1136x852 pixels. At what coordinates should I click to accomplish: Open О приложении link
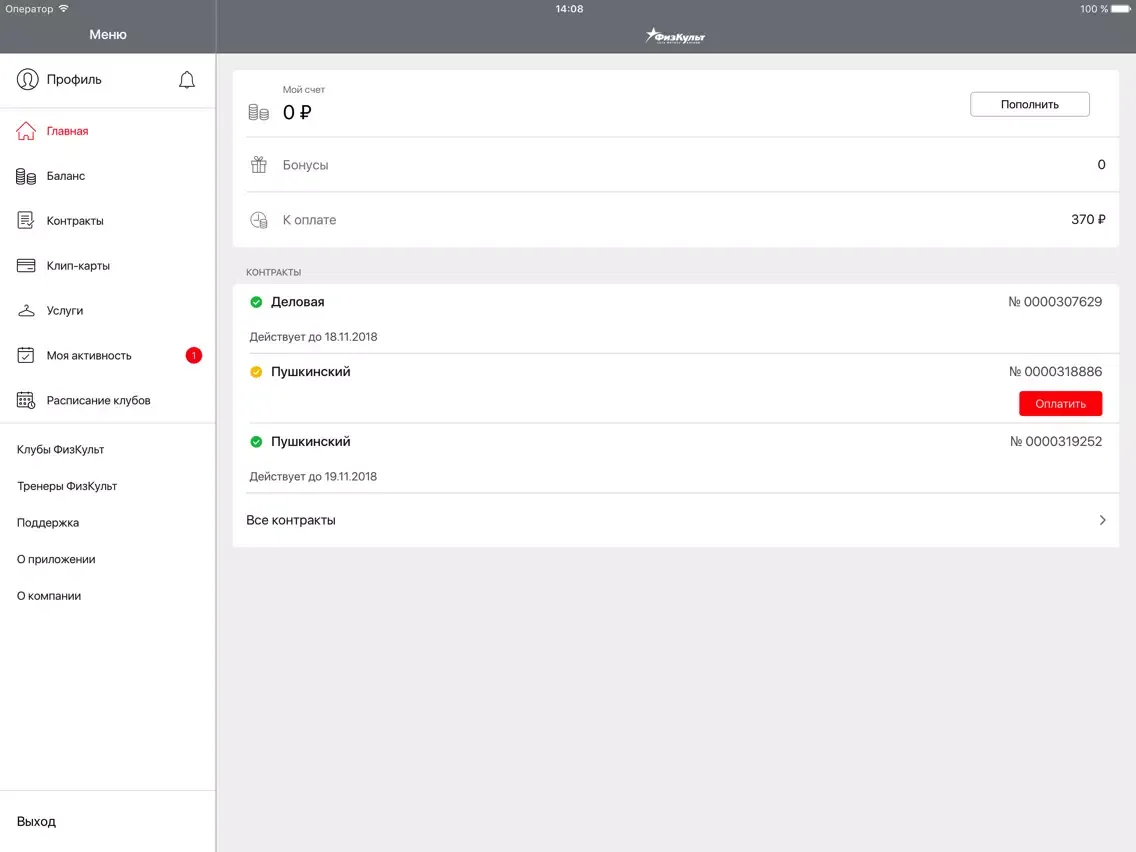tap(56, 559)
